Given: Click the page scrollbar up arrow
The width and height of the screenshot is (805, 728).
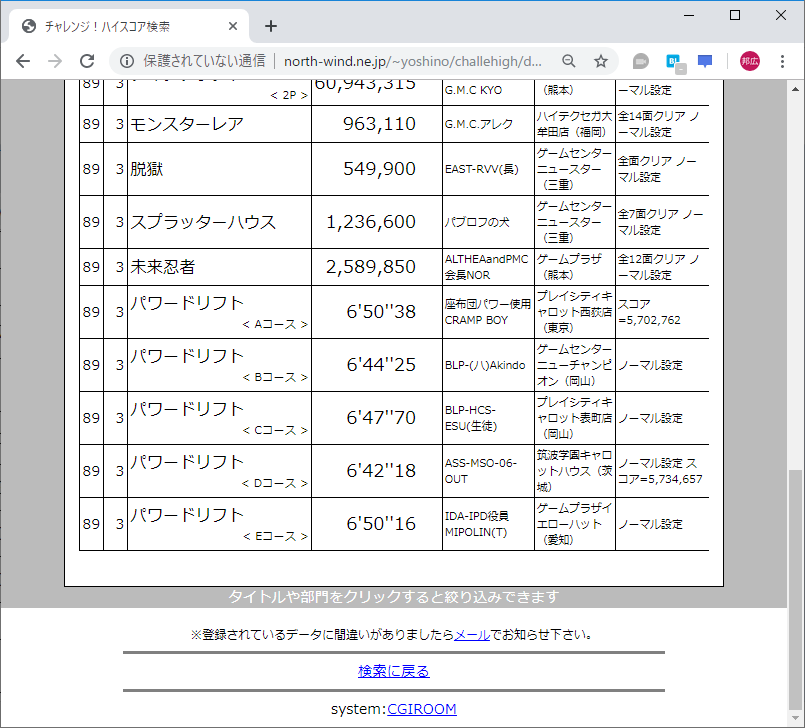Looking at the screenshot, I should pyautogui.click(x=795, y=89).
